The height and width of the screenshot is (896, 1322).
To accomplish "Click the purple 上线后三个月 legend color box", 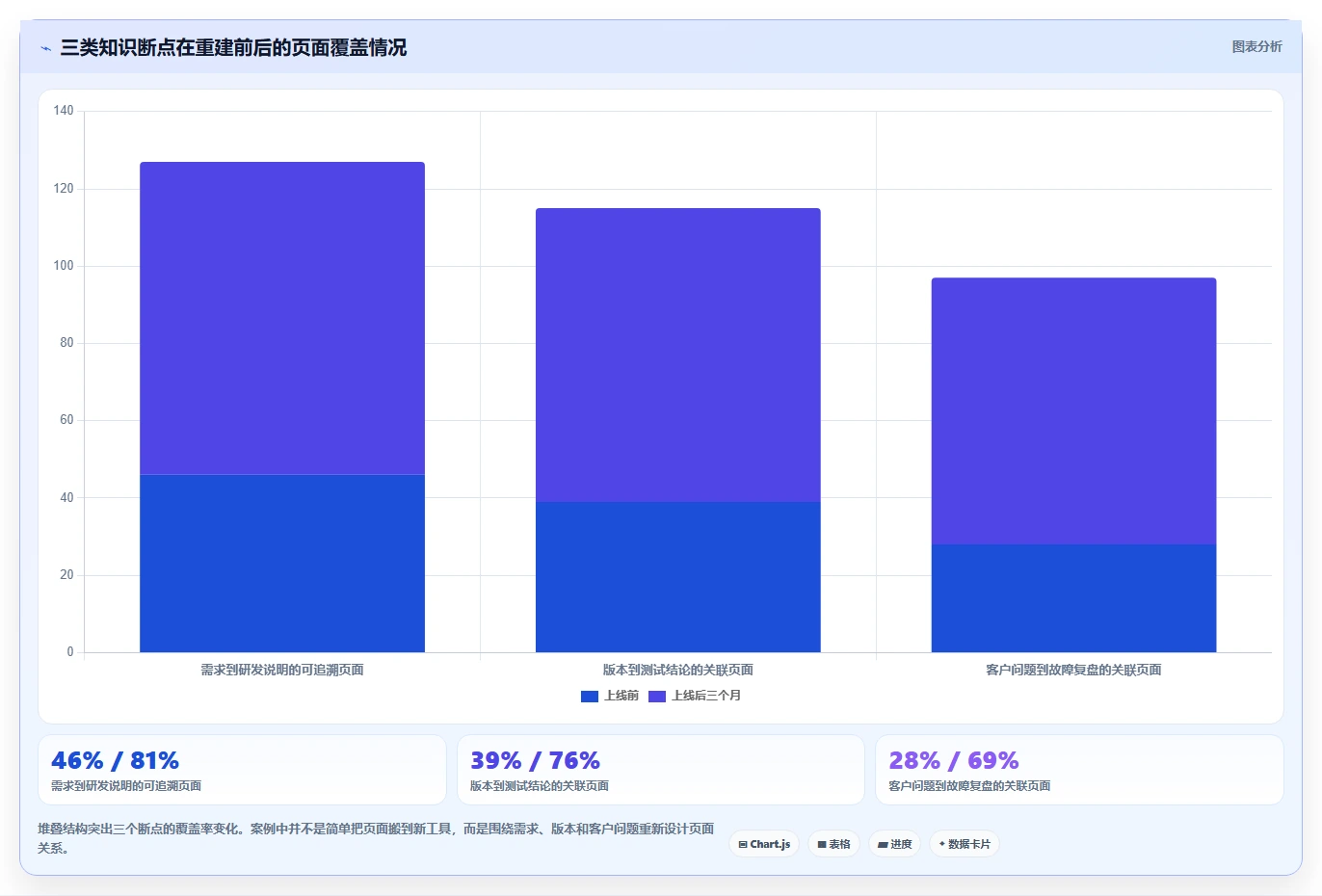I will pyautogui.click(x=657, y=697).
